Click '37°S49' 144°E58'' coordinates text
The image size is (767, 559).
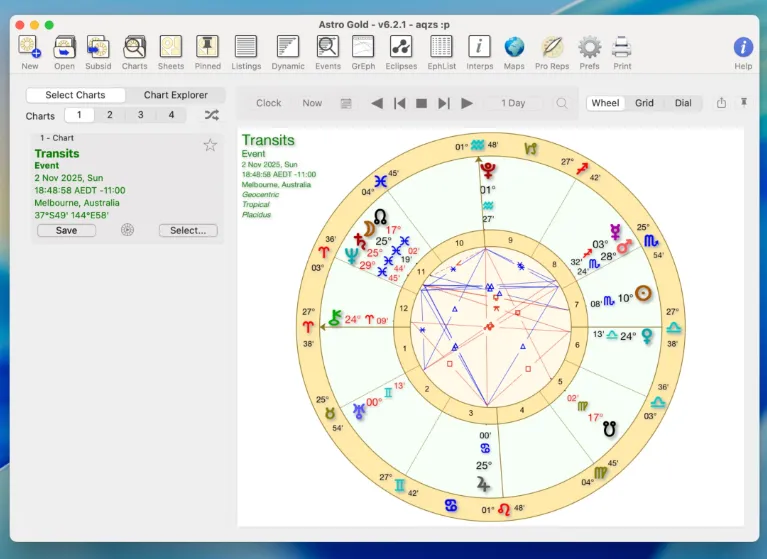(71, 215)
